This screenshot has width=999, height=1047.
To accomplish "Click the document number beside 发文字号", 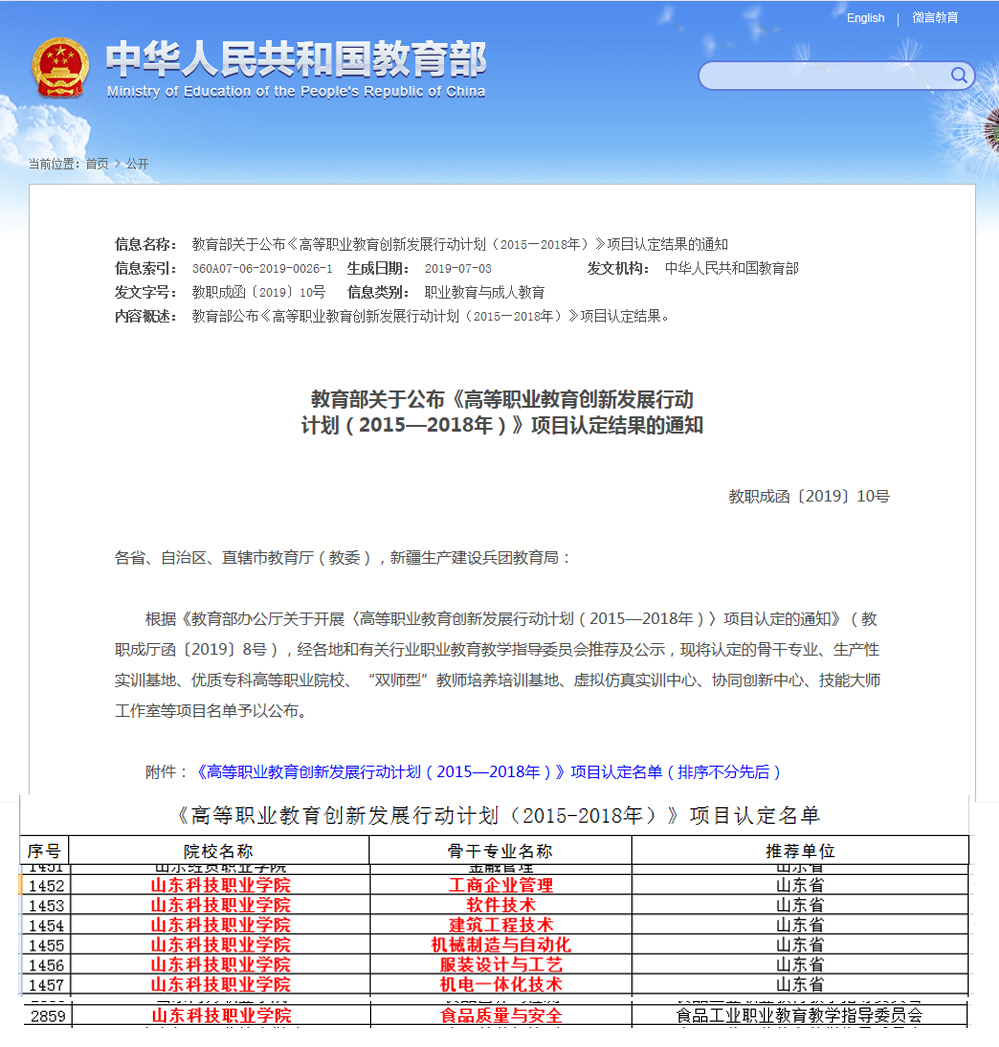I will [258, 292].
